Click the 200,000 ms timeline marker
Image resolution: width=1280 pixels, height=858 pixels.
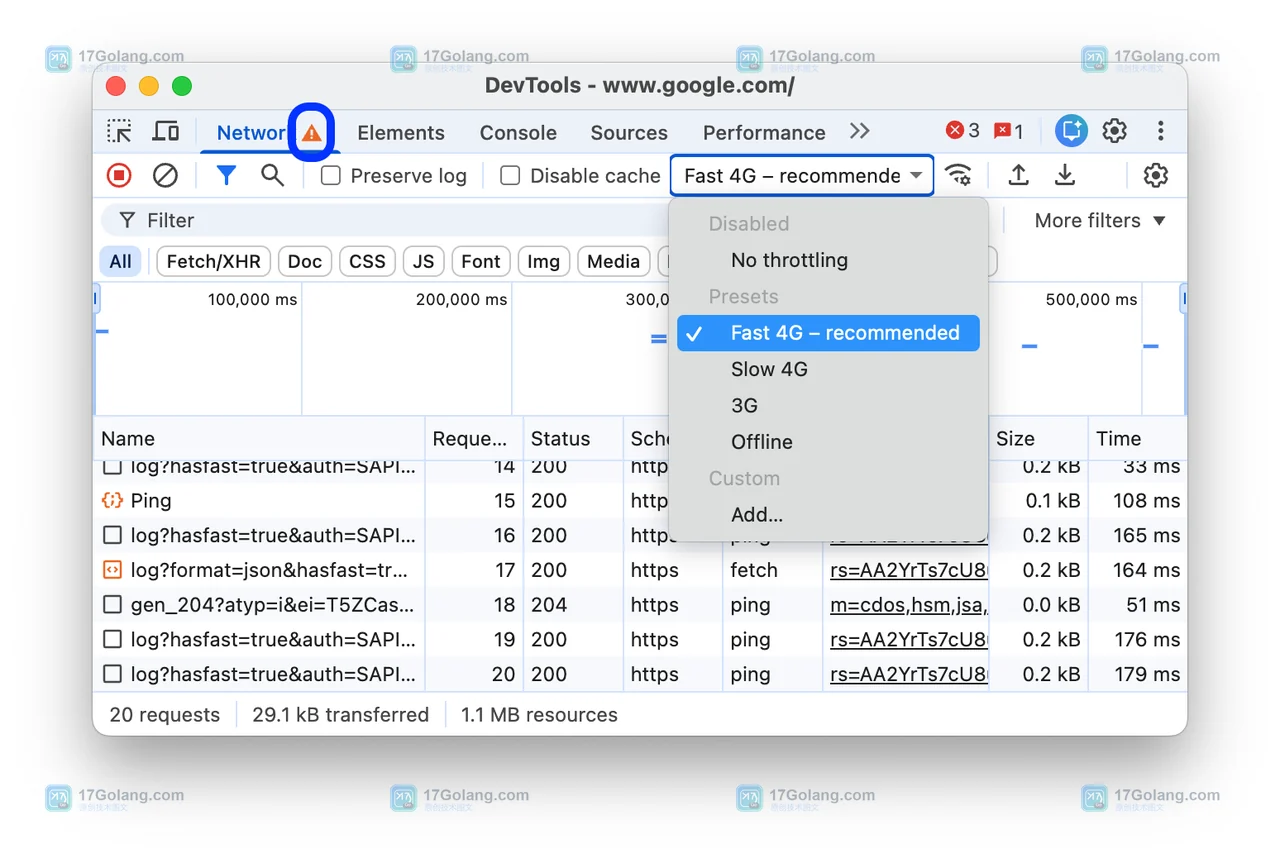click(461, 300)
